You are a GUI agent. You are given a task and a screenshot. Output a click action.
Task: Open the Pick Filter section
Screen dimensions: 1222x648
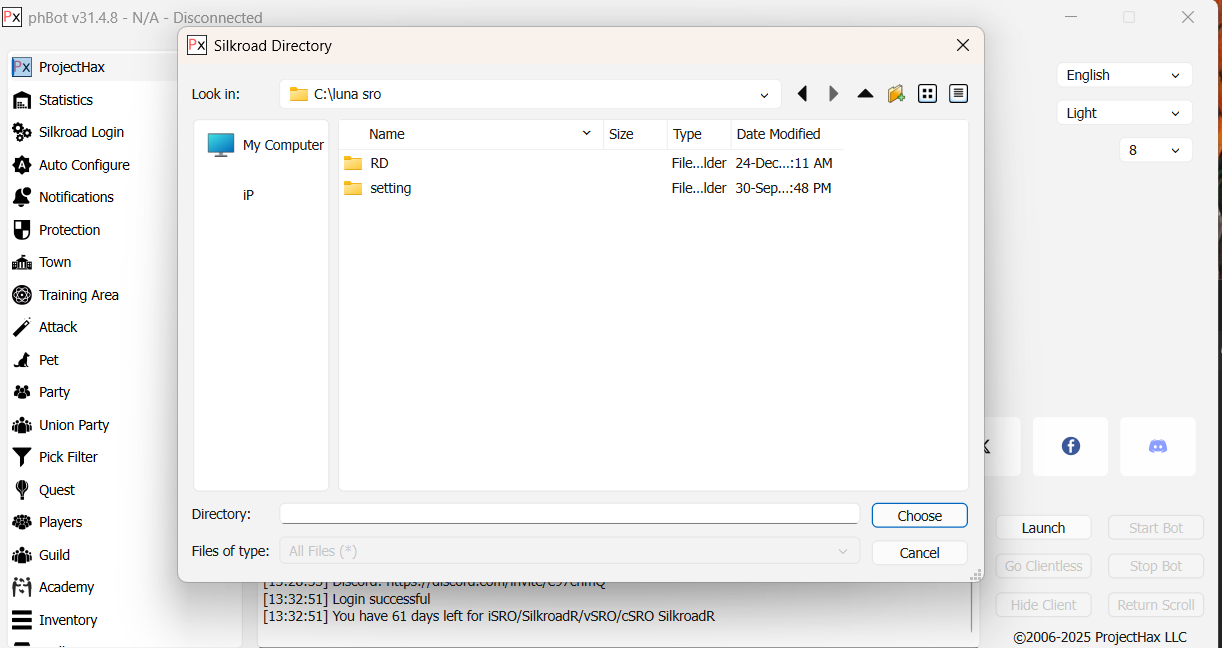pyautogui.click(x=68, y=457)
